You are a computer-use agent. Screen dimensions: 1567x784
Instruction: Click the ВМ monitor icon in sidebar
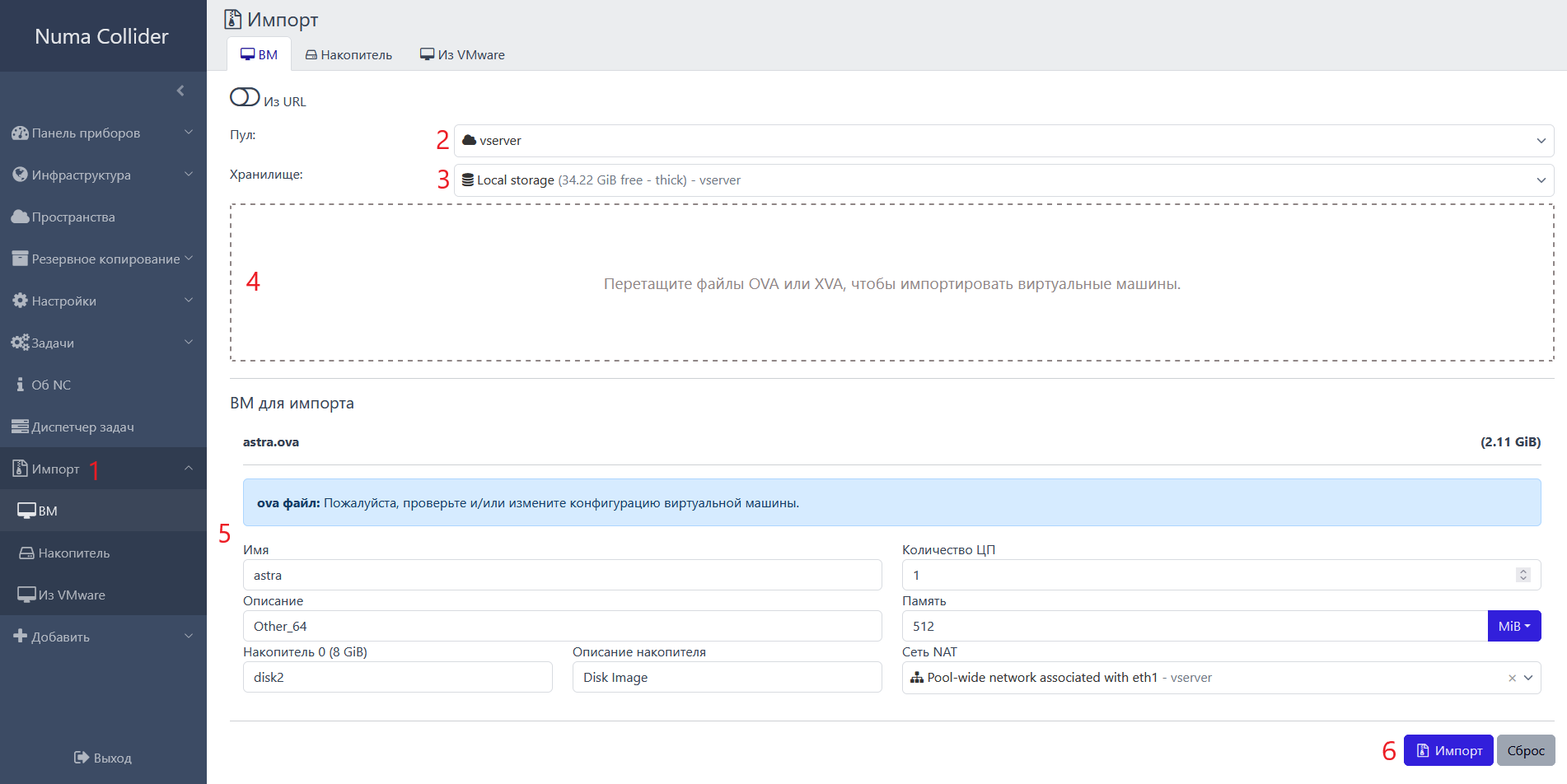tap(26, 511)
